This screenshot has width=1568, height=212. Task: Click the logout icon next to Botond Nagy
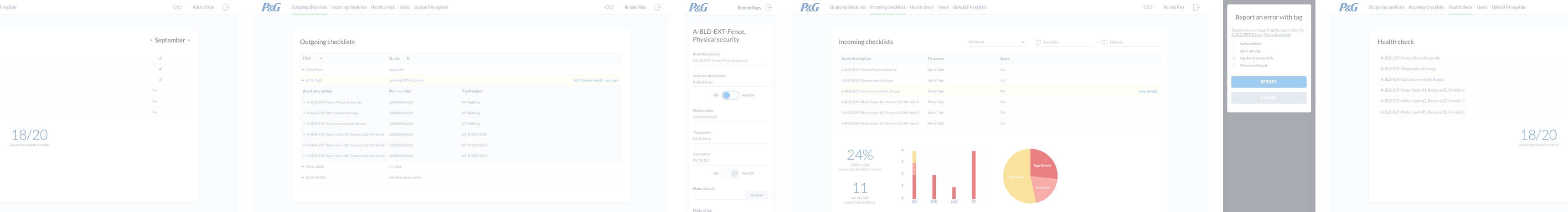pyautogui.click(x=769, y=8)
